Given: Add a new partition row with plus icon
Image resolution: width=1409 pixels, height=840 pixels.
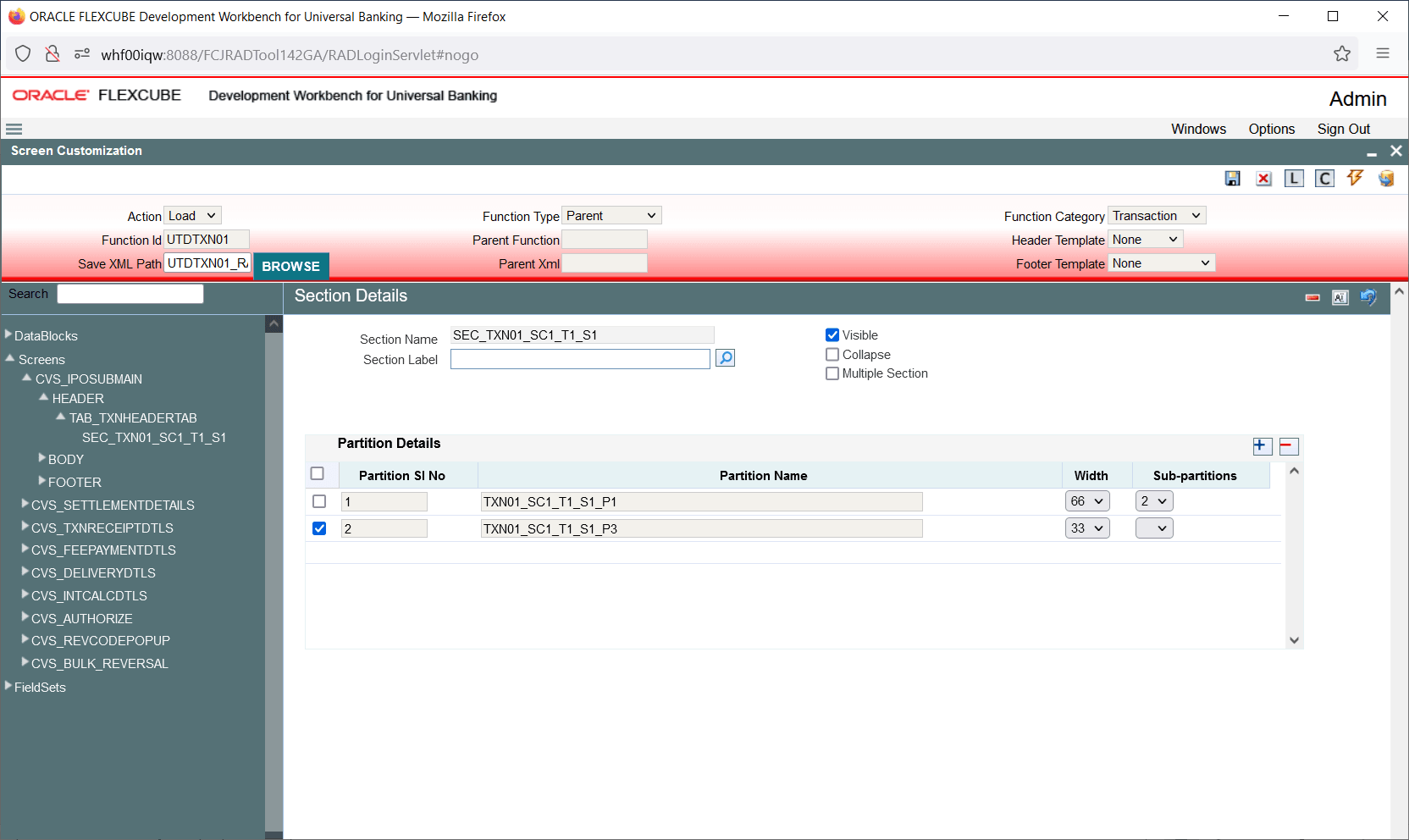Looking at the screenshot, I should point(1262,446).
